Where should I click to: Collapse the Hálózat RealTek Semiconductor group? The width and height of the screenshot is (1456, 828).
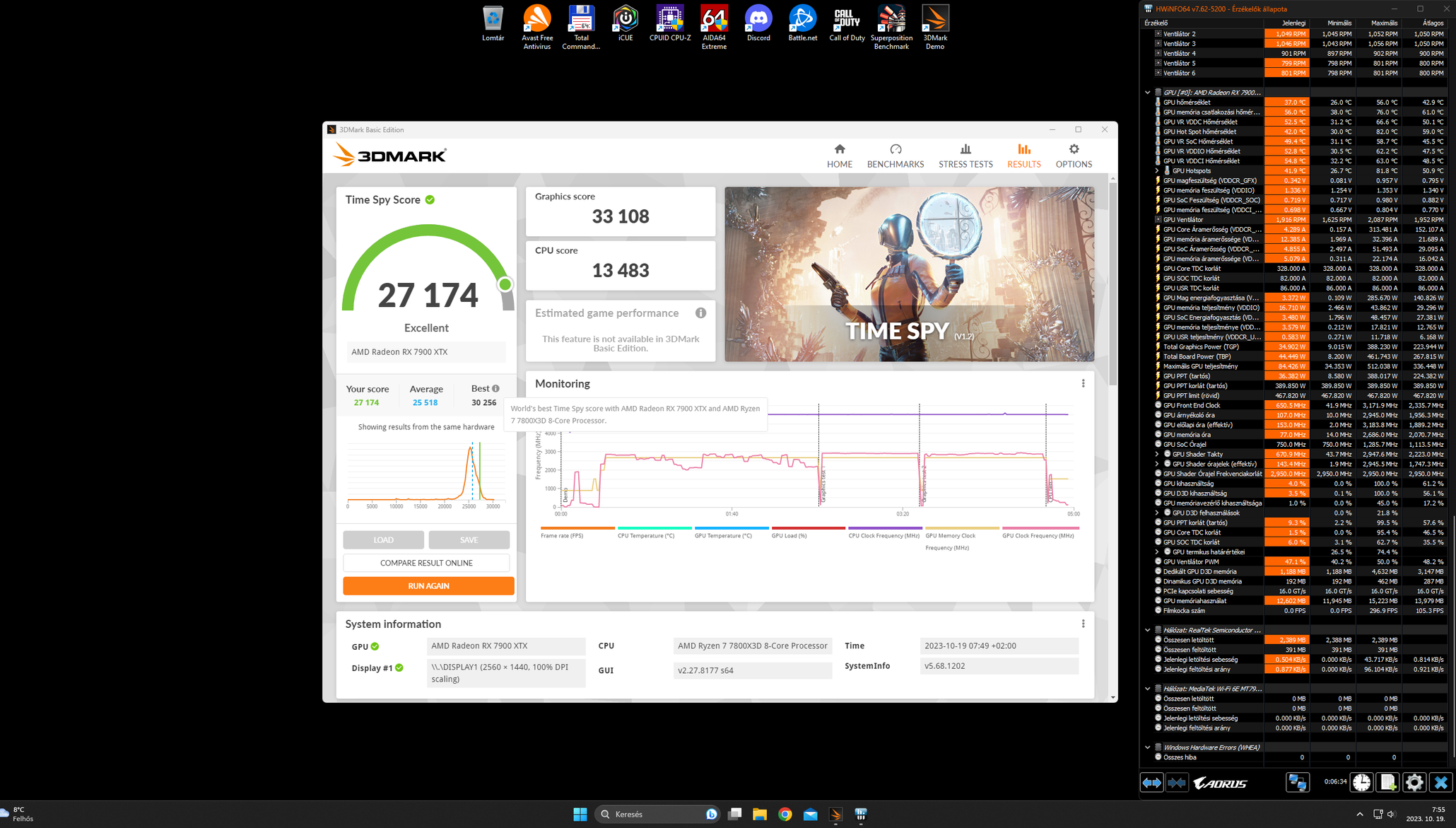pyautogui.click(x=1147, y=630)
